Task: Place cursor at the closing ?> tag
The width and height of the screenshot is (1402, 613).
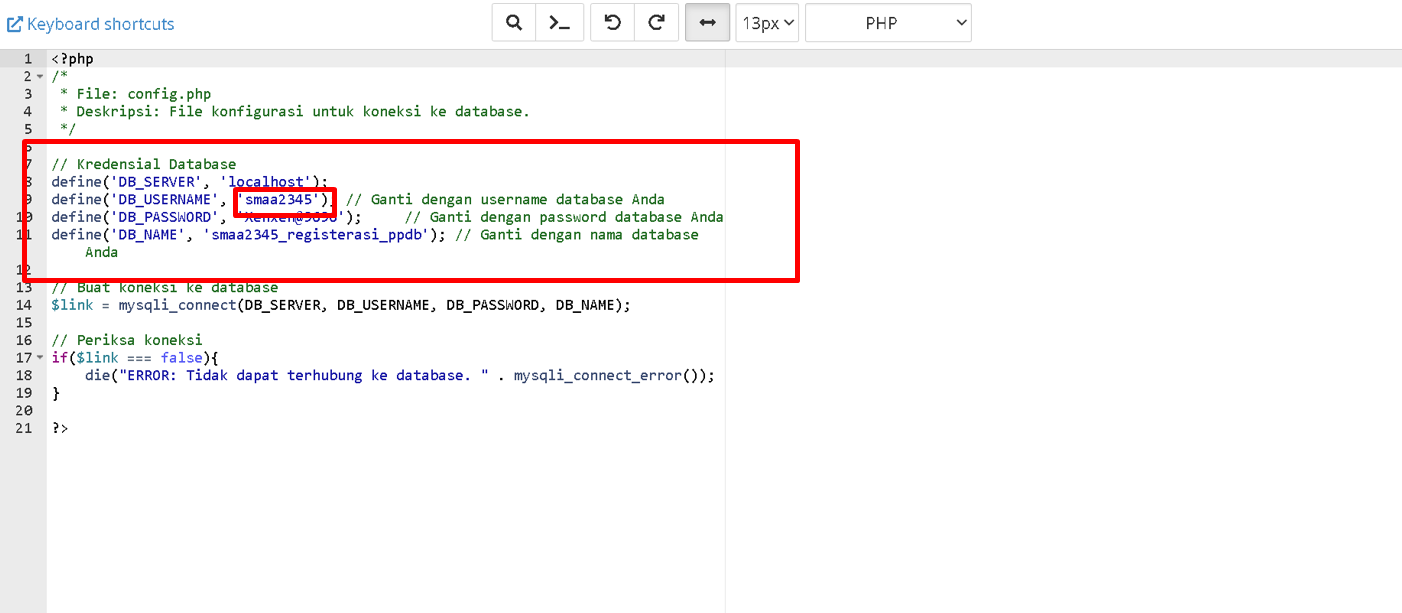Action: [x=60, y=428]
